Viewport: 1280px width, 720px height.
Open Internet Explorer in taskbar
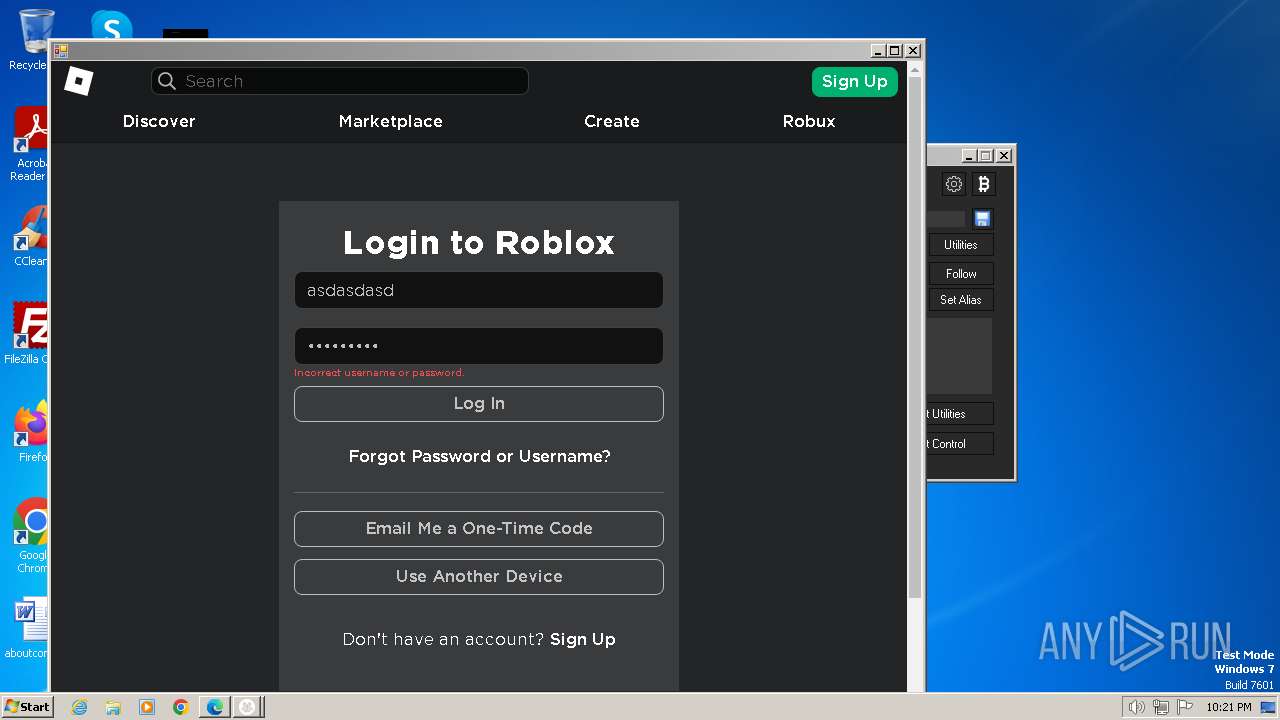click(x=80, y=707)
